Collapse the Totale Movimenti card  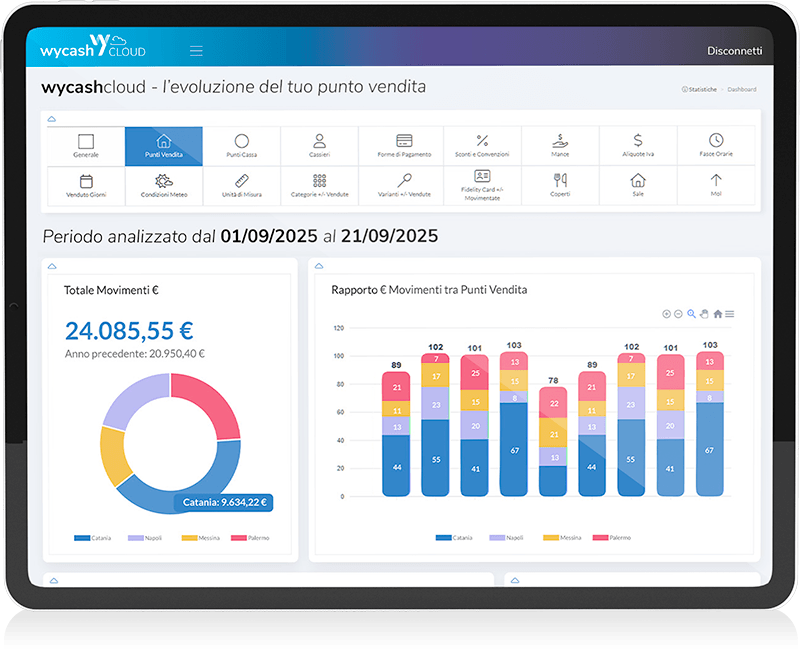(52, 266)
